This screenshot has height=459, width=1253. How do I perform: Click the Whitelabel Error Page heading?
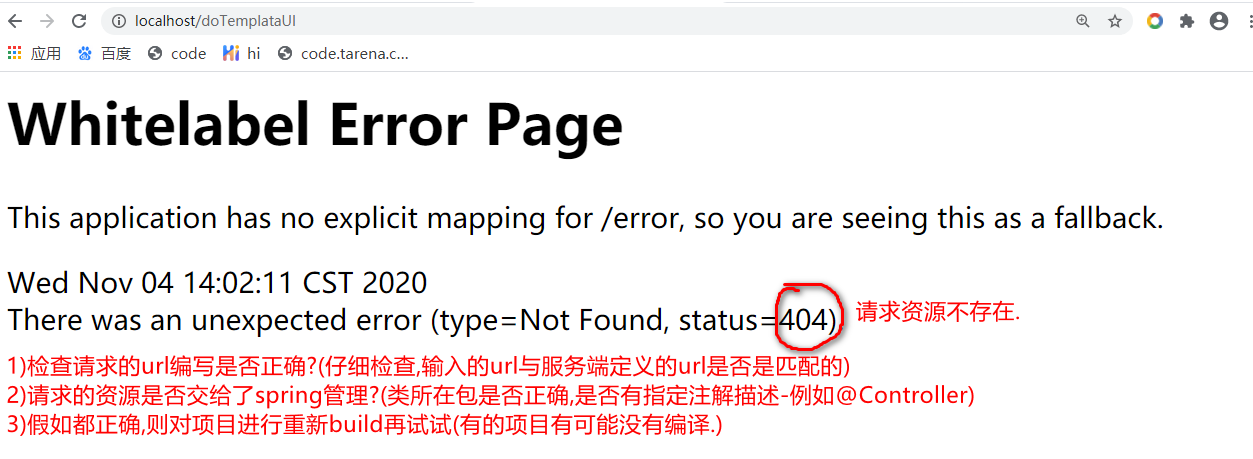tap(315, 126)
